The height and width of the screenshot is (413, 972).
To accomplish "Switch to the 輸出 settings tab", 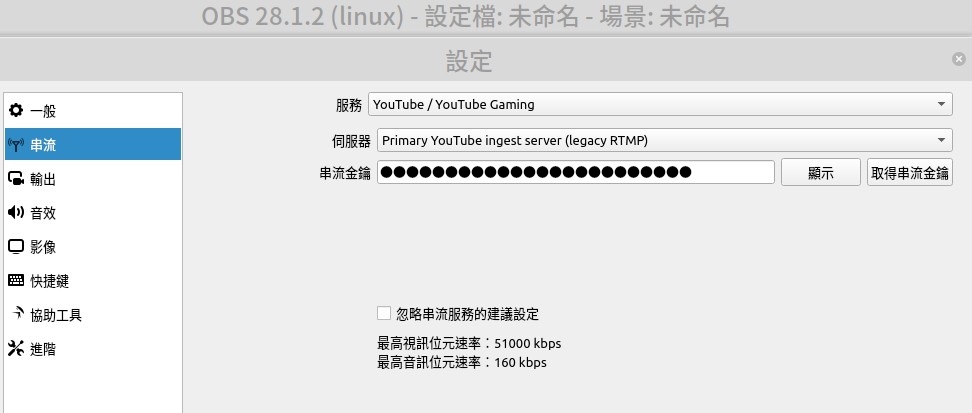I will tap(93, 179).
